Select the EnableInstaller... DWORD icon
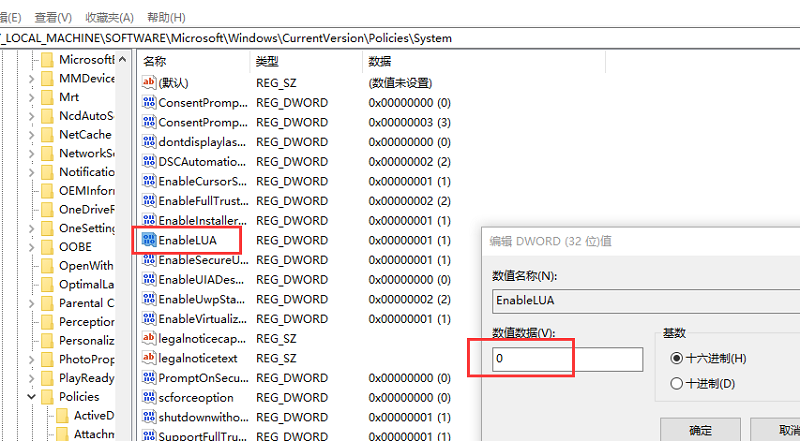Viewport: 800px width, 441px height. pos(149,220)
